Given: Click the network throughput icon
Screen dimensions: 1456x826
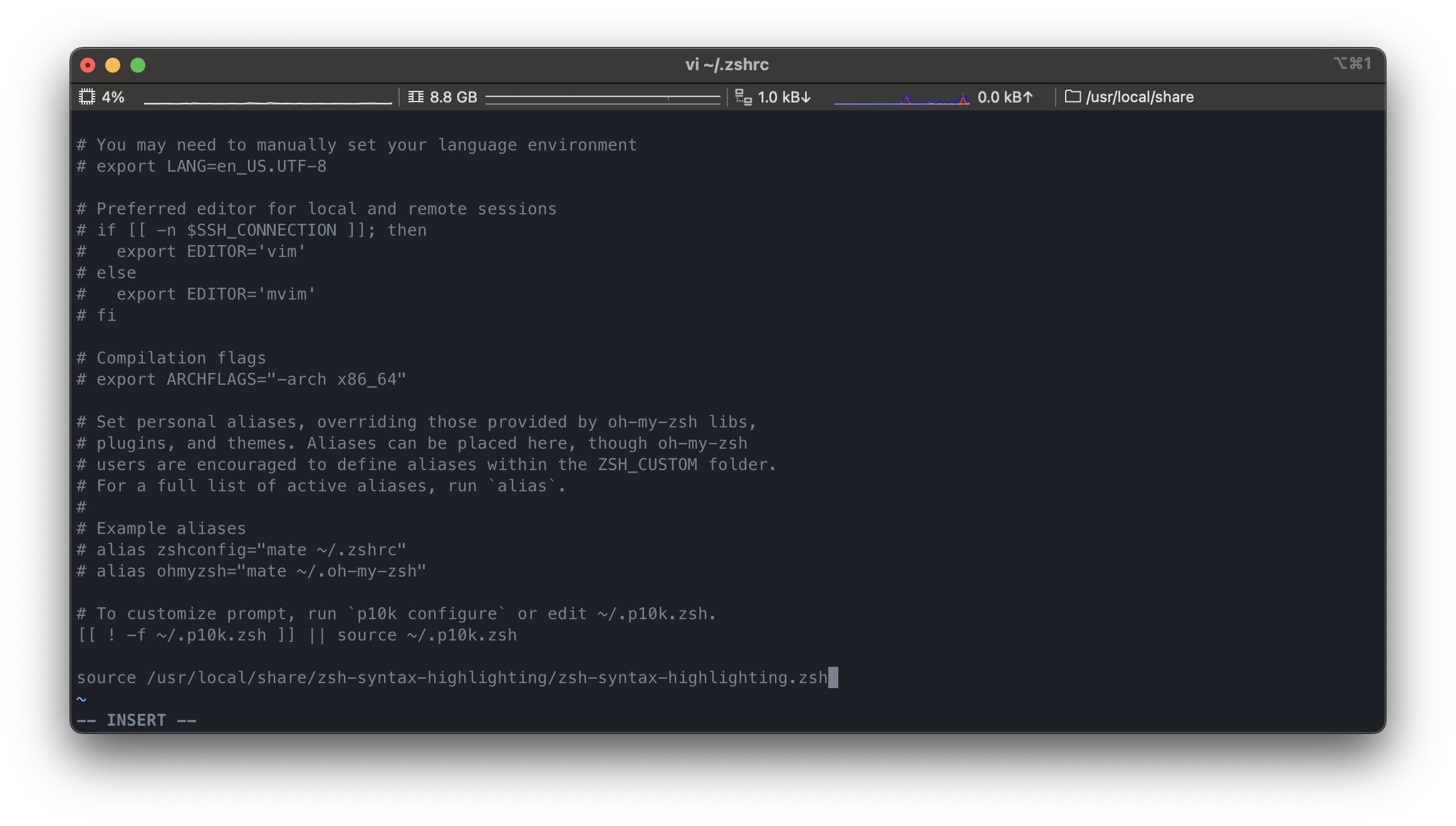Looking at the screenshot, I should [x=744, y=97].
